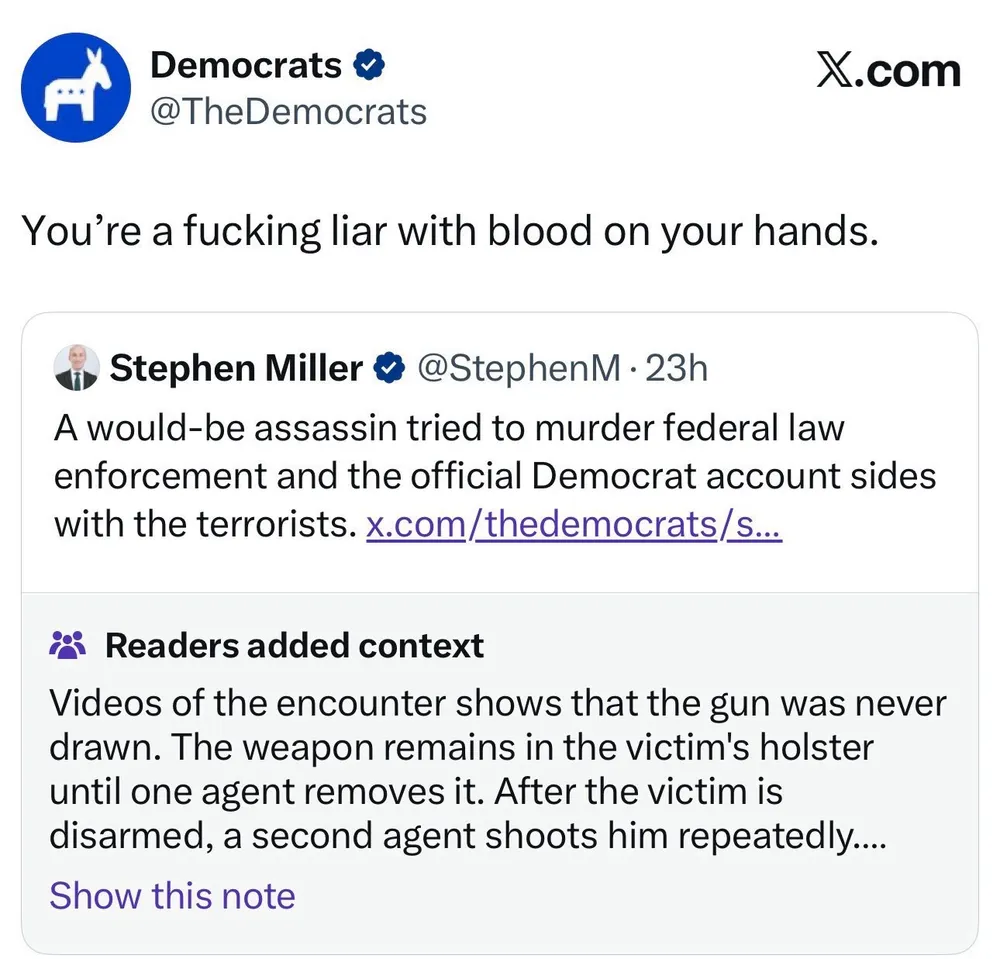
Task: Open Stephen Miller's small profile photo
Action: tap(76, 368)
